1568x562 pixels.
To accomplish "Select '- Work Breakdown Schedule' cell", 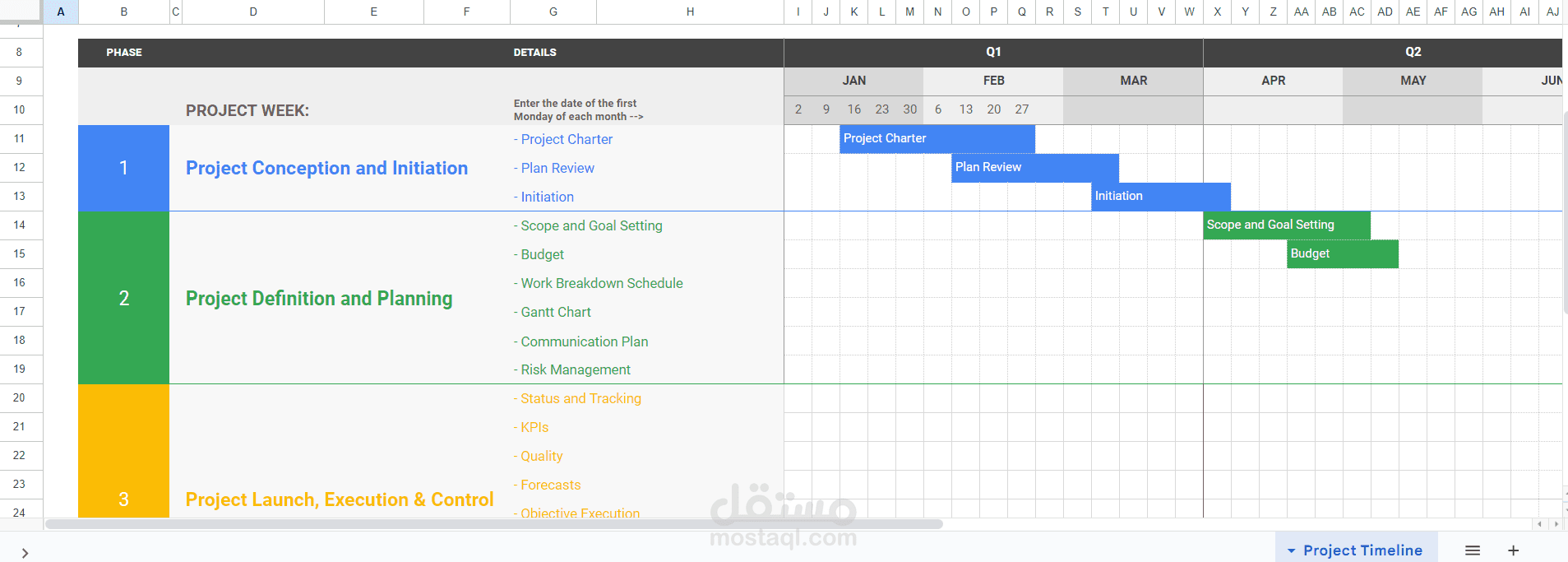I will click(x=599, y=283).
